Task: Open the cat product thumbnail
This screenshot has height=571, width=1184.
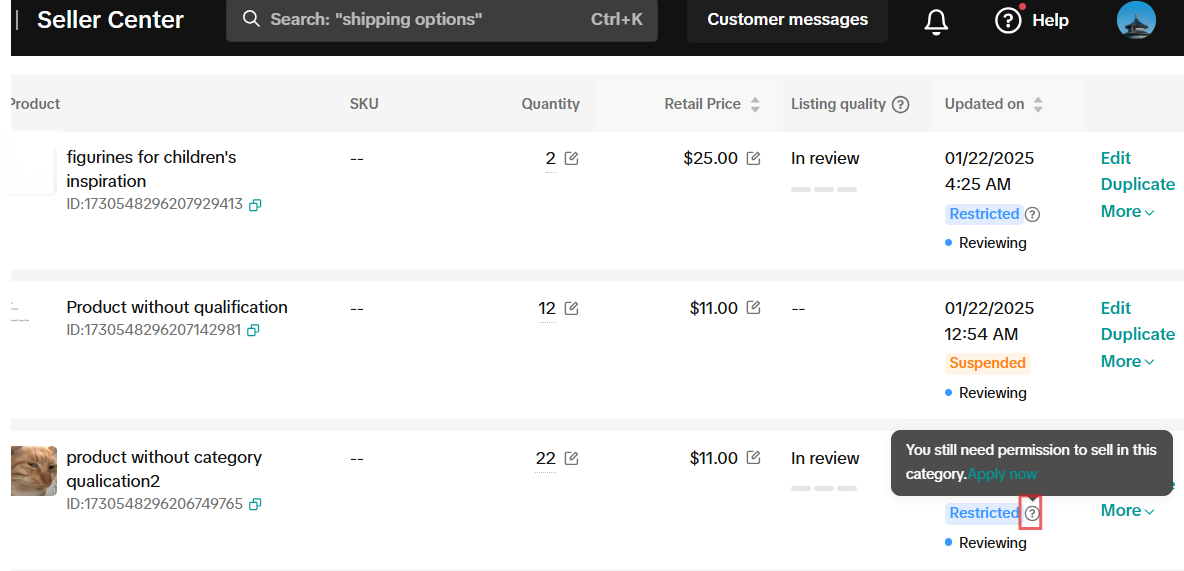Action: click(34, 471)
